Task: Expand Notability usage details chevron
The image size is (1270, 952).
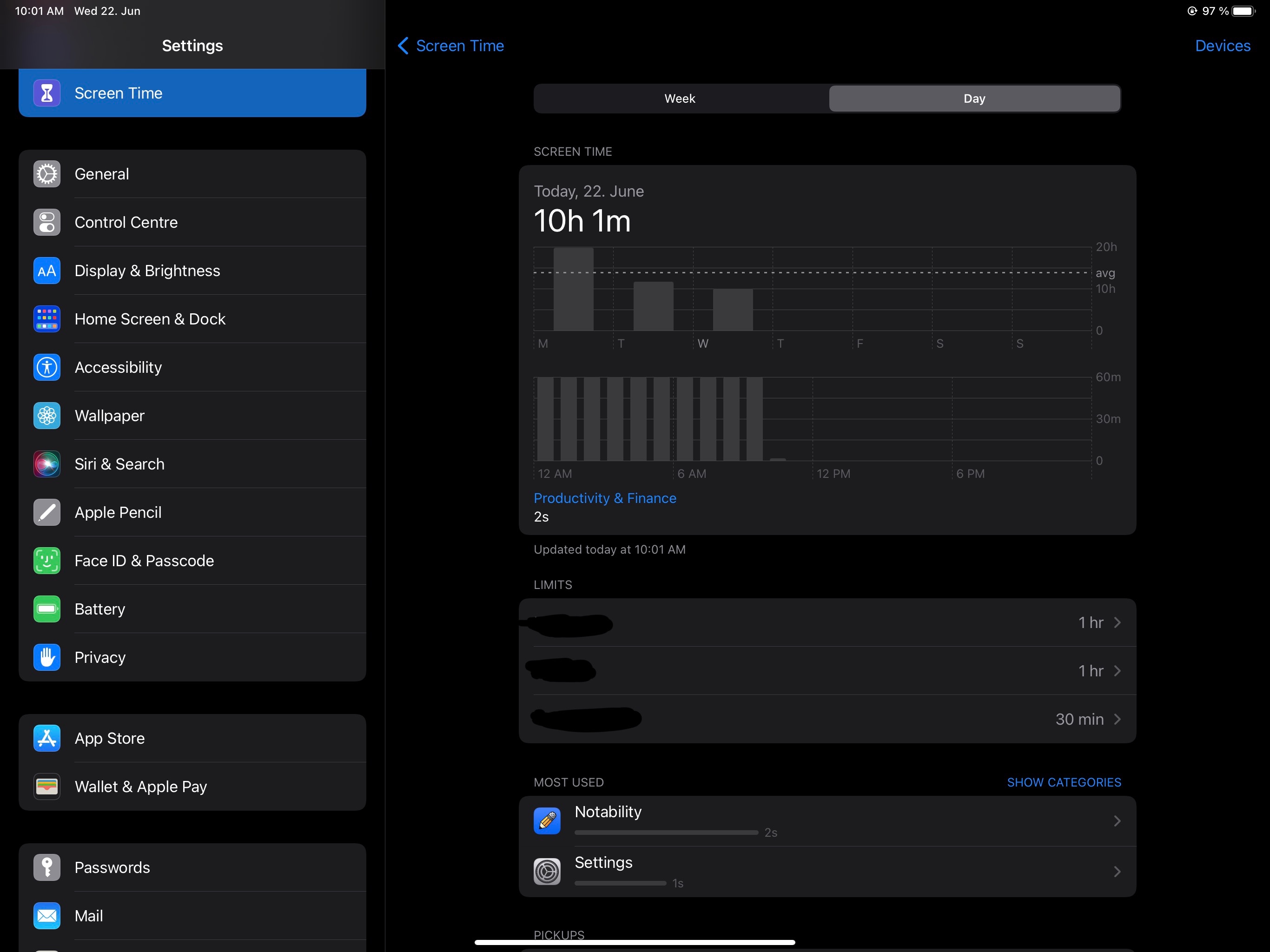Action: (x=1117, y=821)
